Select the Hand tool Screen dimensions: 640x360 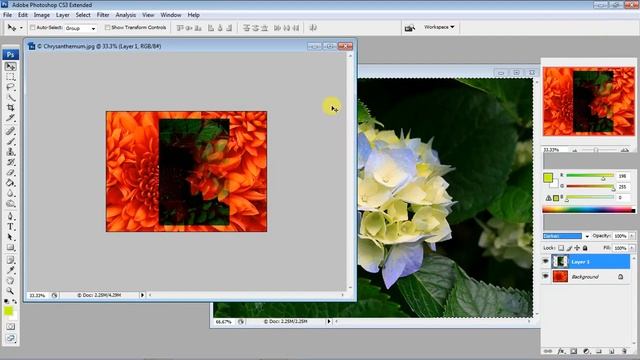(11, 280)
